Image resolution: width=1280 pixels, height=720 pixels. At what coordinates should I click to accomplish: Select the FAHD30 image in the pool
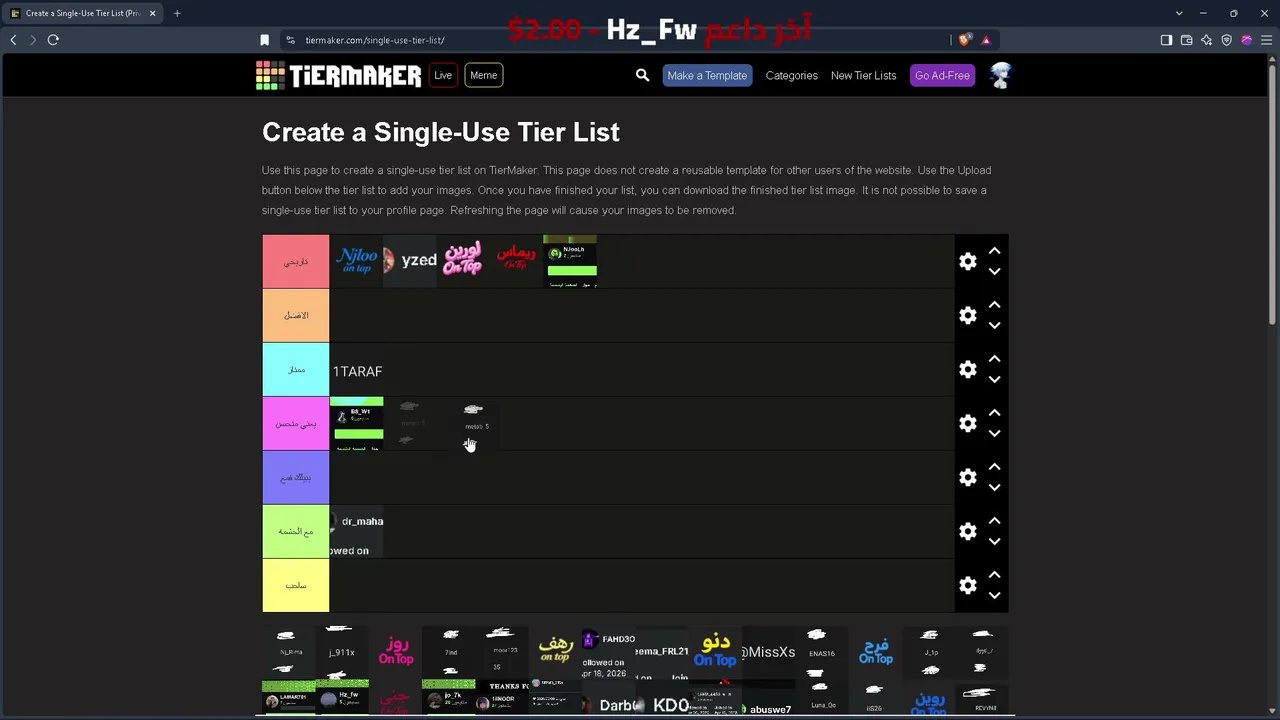(608, 652)
